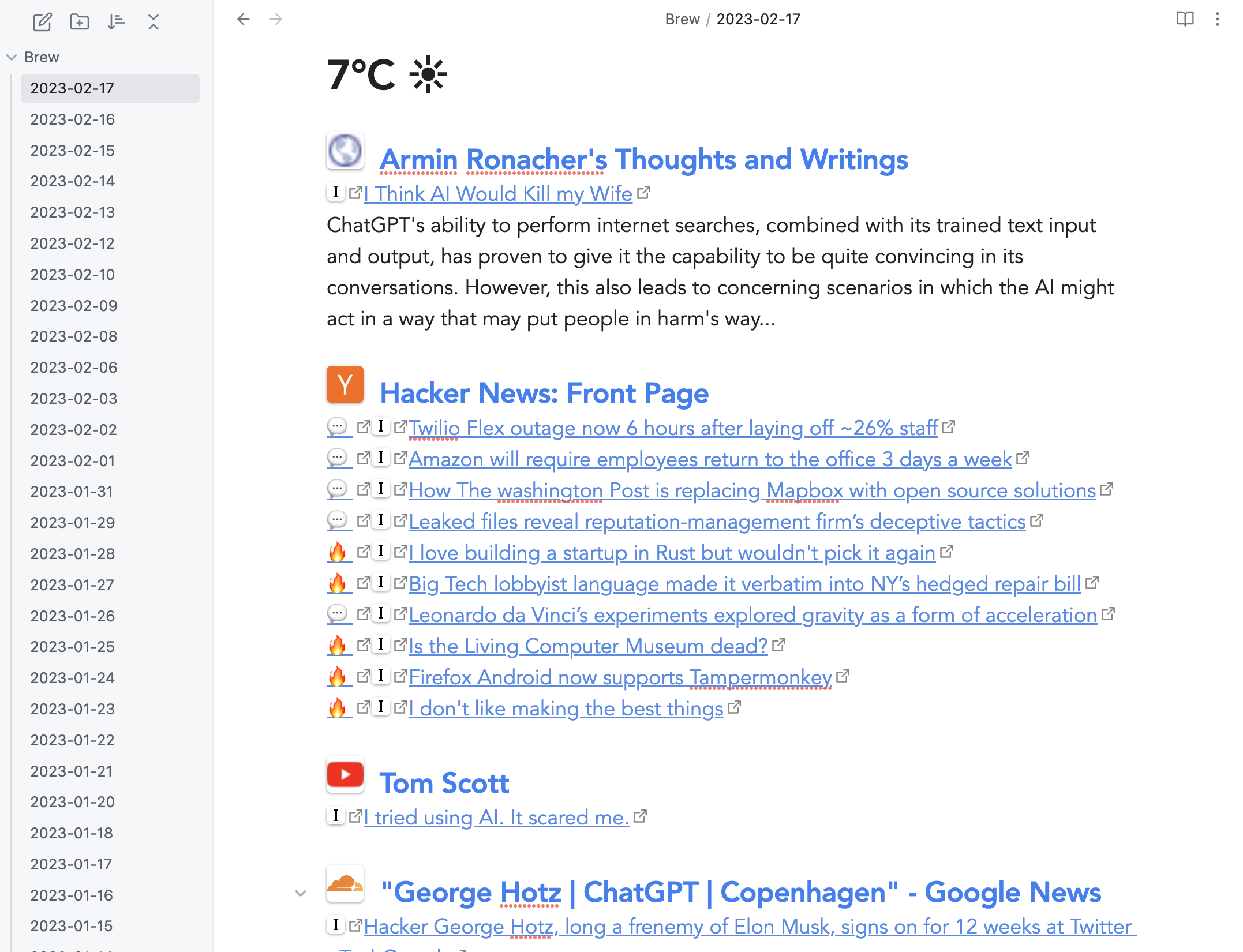Open the Twilio Flex outage link

coord(673,428)
